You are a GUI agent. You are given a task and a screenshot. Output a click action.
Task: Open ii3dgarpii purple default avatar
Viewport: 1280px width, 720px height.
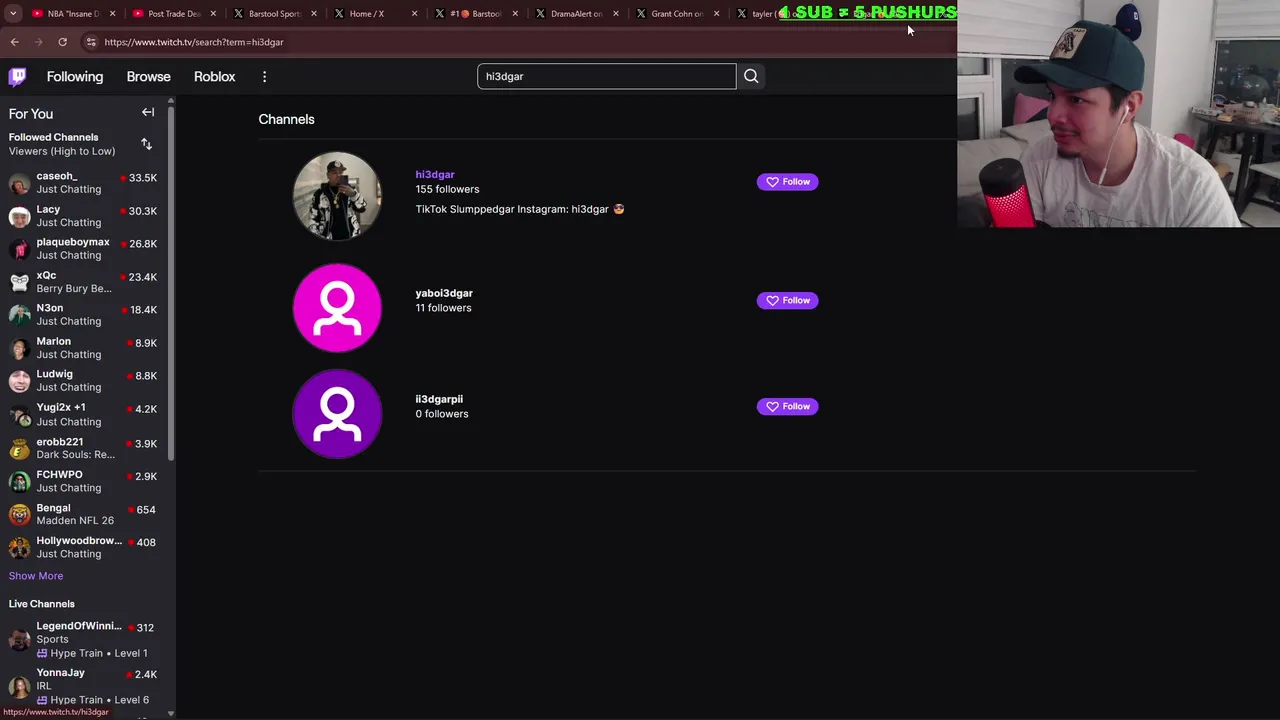[x=337, y=414]
